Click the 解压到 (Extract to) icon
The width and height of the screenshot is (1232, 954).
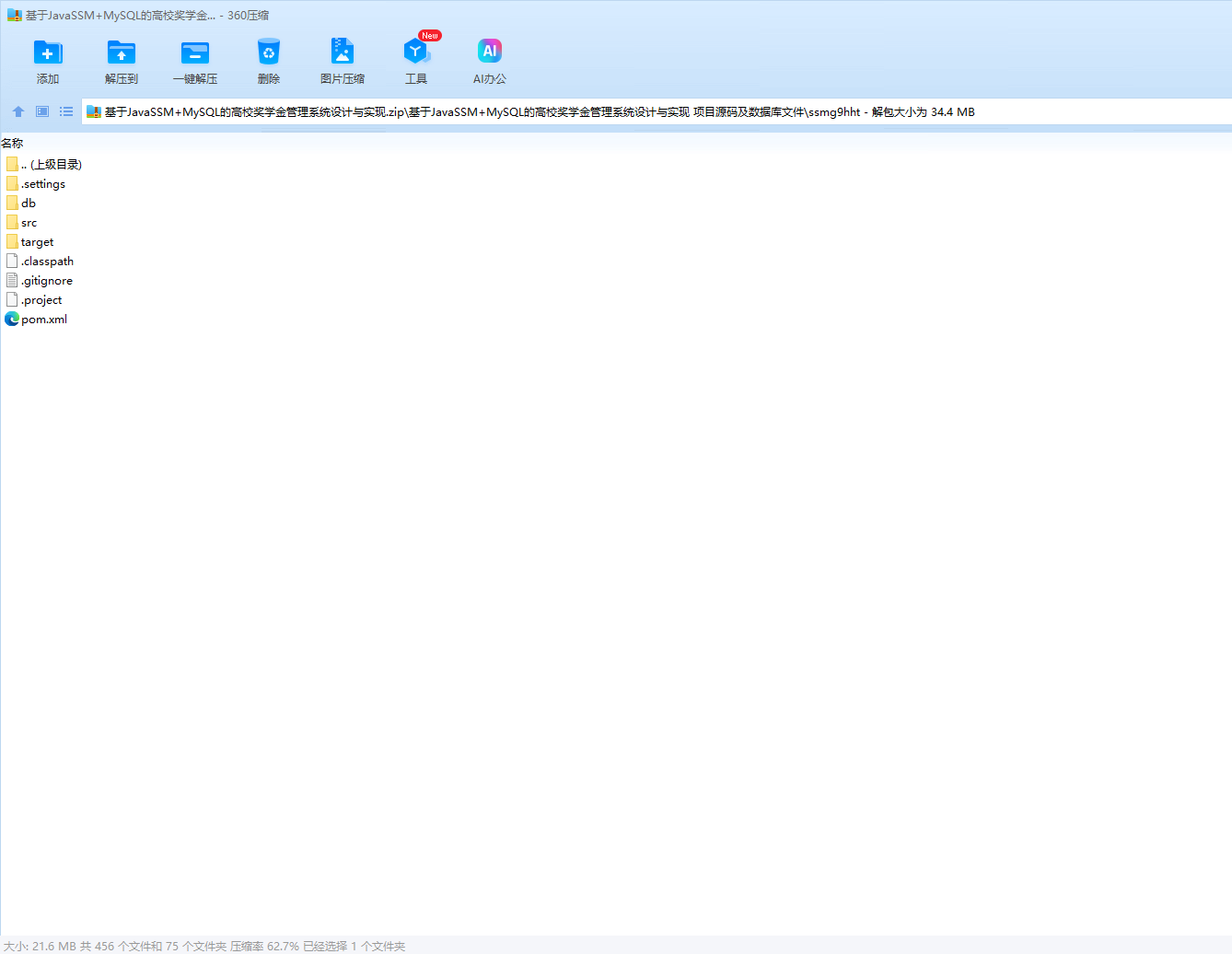pos(122,52)
